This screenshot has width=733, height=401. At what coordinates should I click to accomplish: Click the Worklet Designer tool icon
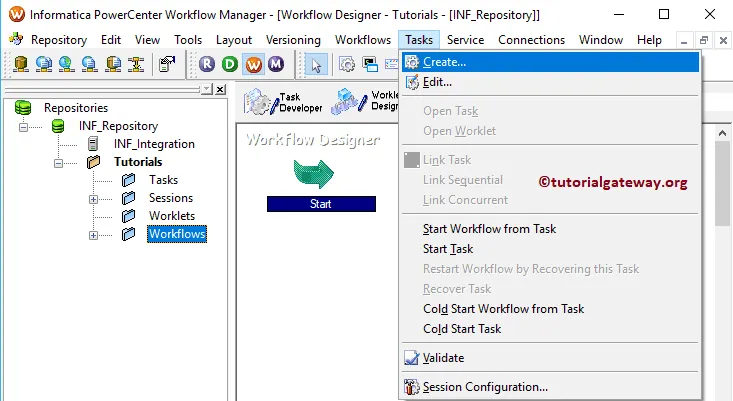(x=365, y=101)
